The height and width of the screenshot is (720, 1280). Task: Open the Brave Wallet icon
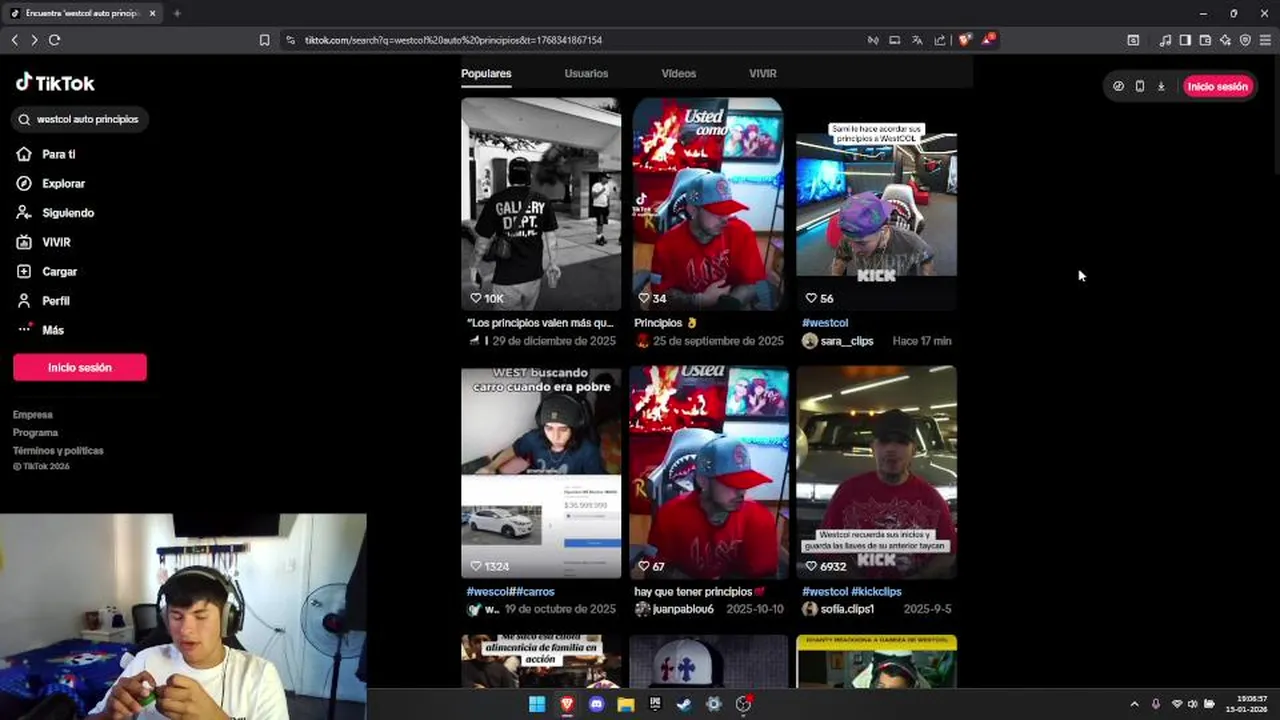[x=1205, y=40]
